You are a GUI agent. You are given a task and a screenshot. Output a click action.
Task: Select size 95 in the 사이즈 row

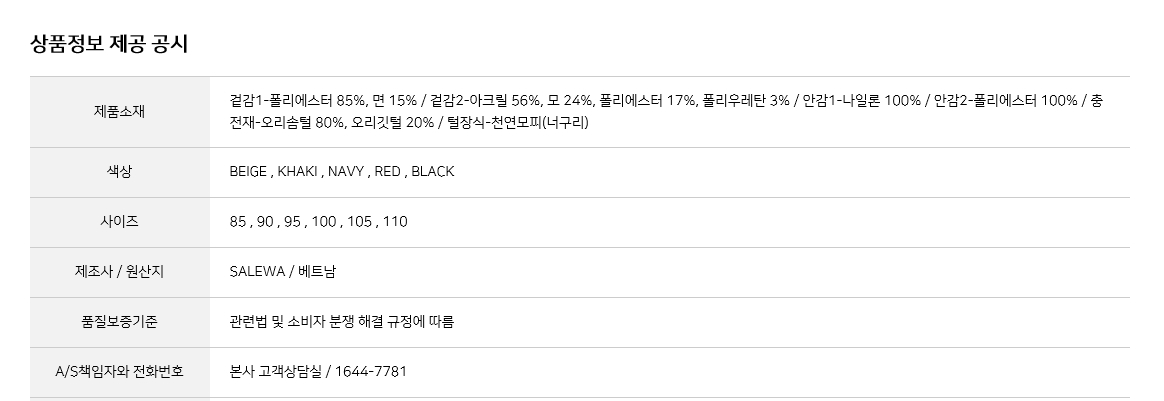pyautogui.click(x=292, y=222)
